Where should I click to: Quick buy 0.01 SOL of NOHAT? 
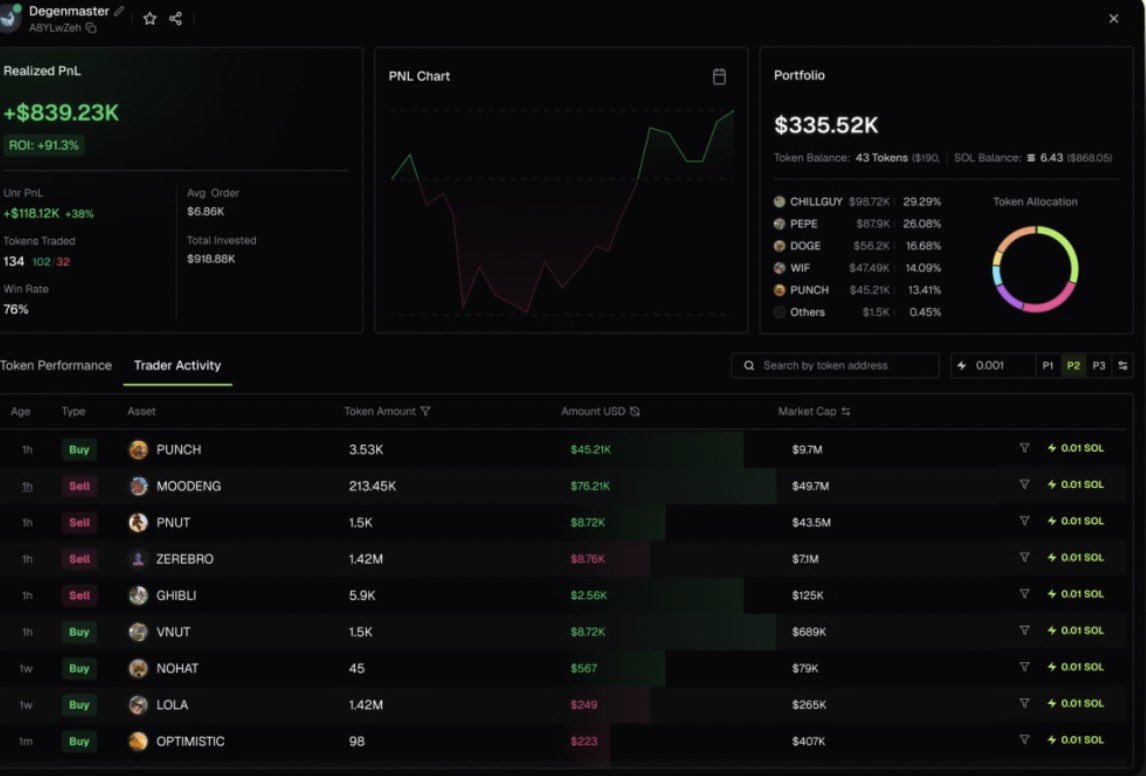point(1075,666)
